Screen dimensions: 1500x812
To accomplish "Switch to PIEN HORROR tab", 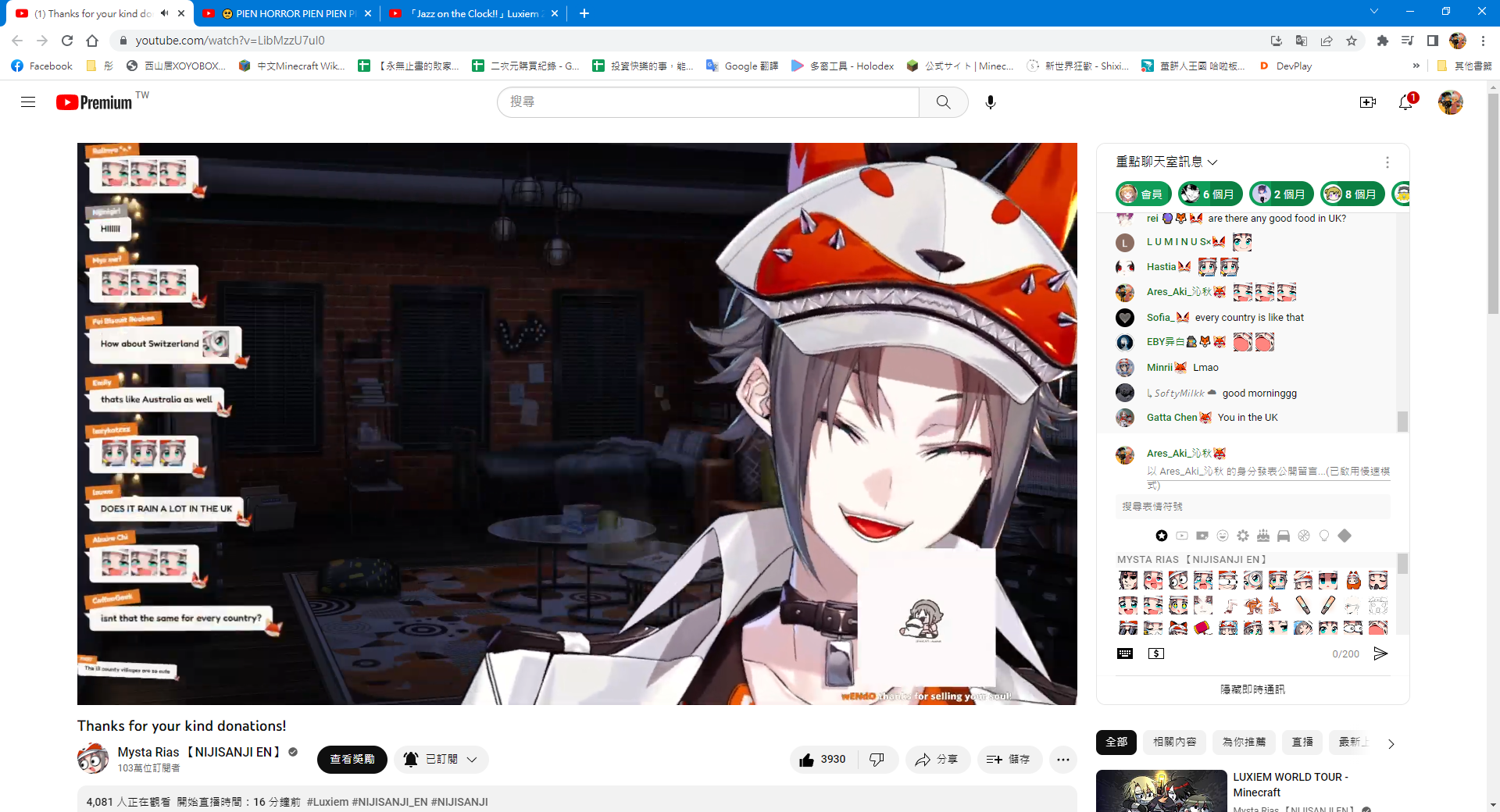I will tap(287, 14).
